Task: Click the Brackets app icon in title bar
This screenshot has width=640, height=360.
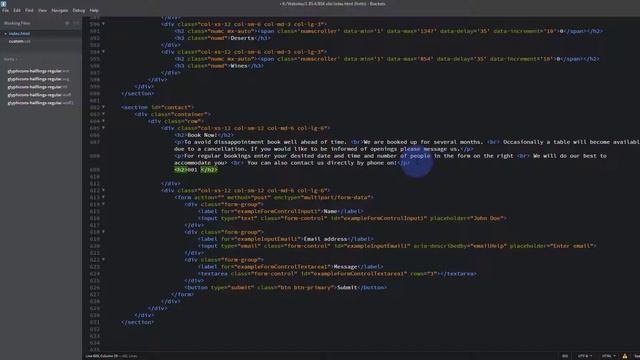Action: click(4, 3)
